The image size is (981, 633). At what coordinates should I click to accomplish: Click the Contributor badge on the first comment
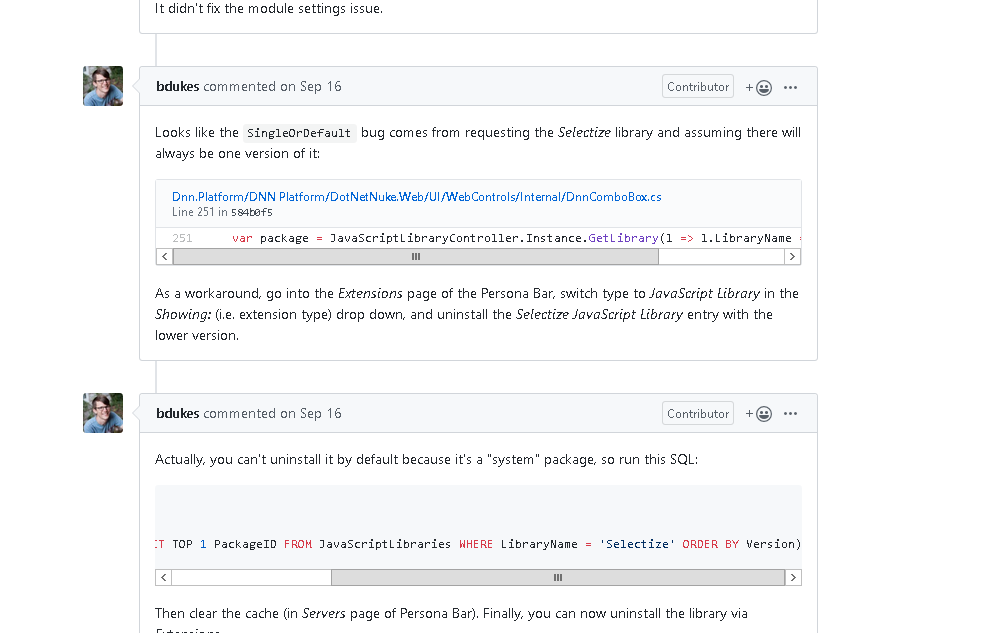pos(697,86)
